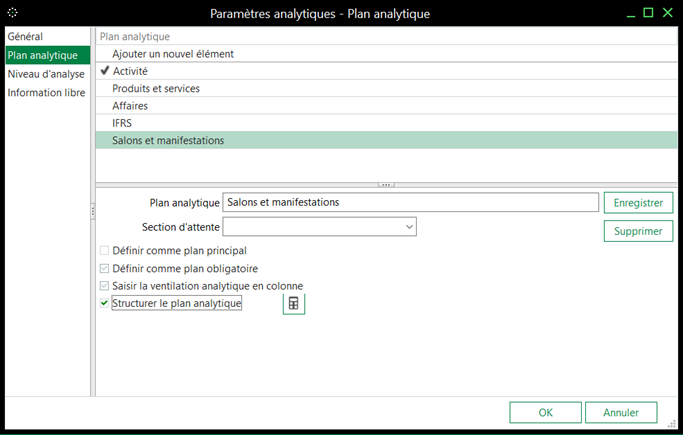Click the checkmark next to Activité

(104, 72)
